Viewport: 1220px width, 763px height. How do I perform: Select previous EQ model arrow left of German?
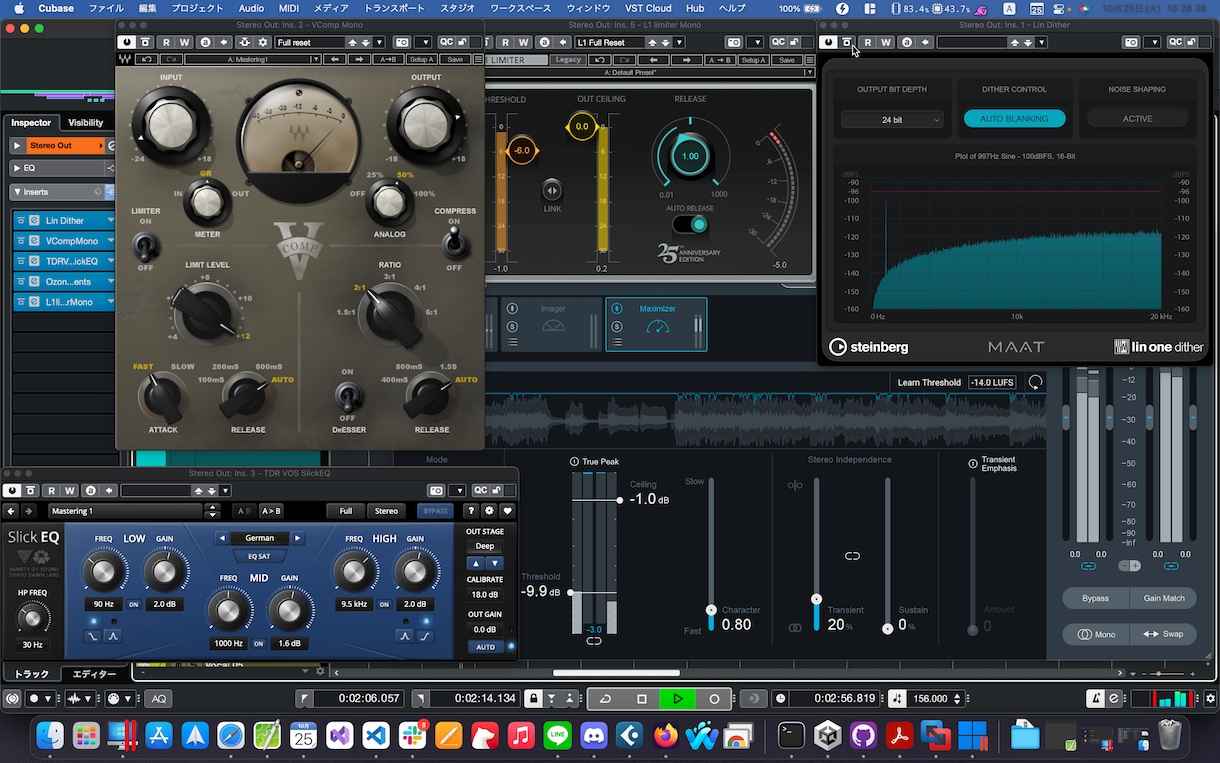pyautogui.click(x=222, y=538)
